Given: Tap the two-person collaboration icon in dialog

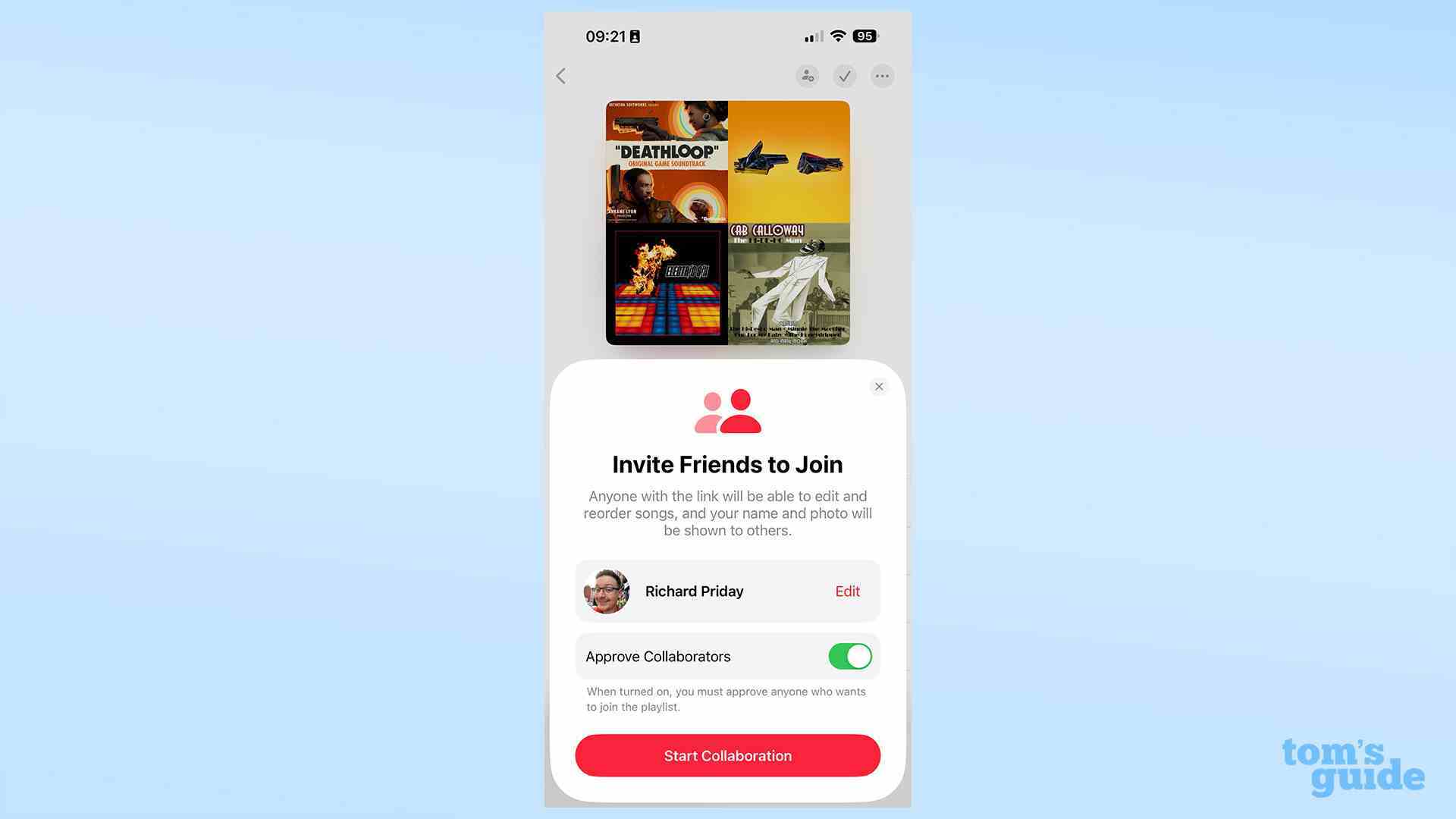Looking at the screenshot, I should point(727,412).
